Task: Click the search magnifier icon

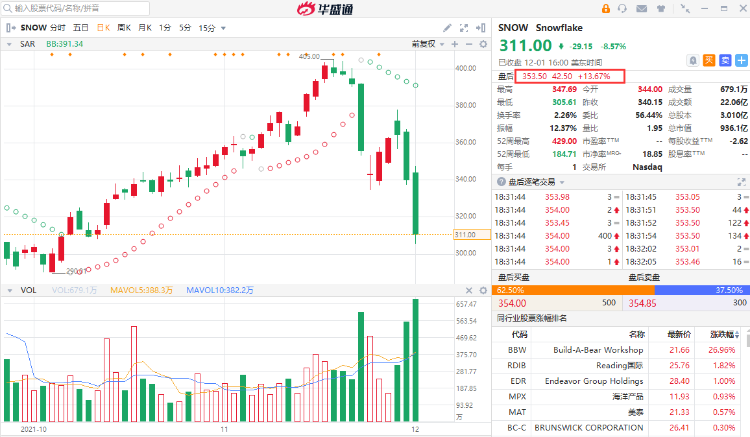Action: click(7, 8)
